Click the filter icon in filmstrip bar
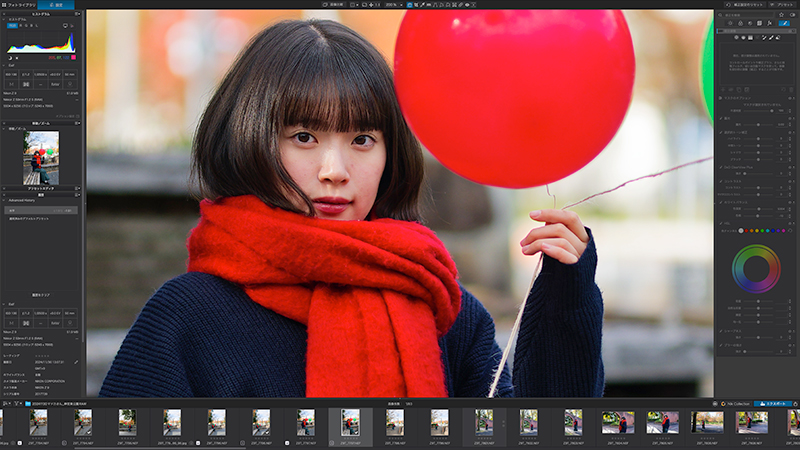800x450 pixels. pyautogui.click(x=16, y=404)
